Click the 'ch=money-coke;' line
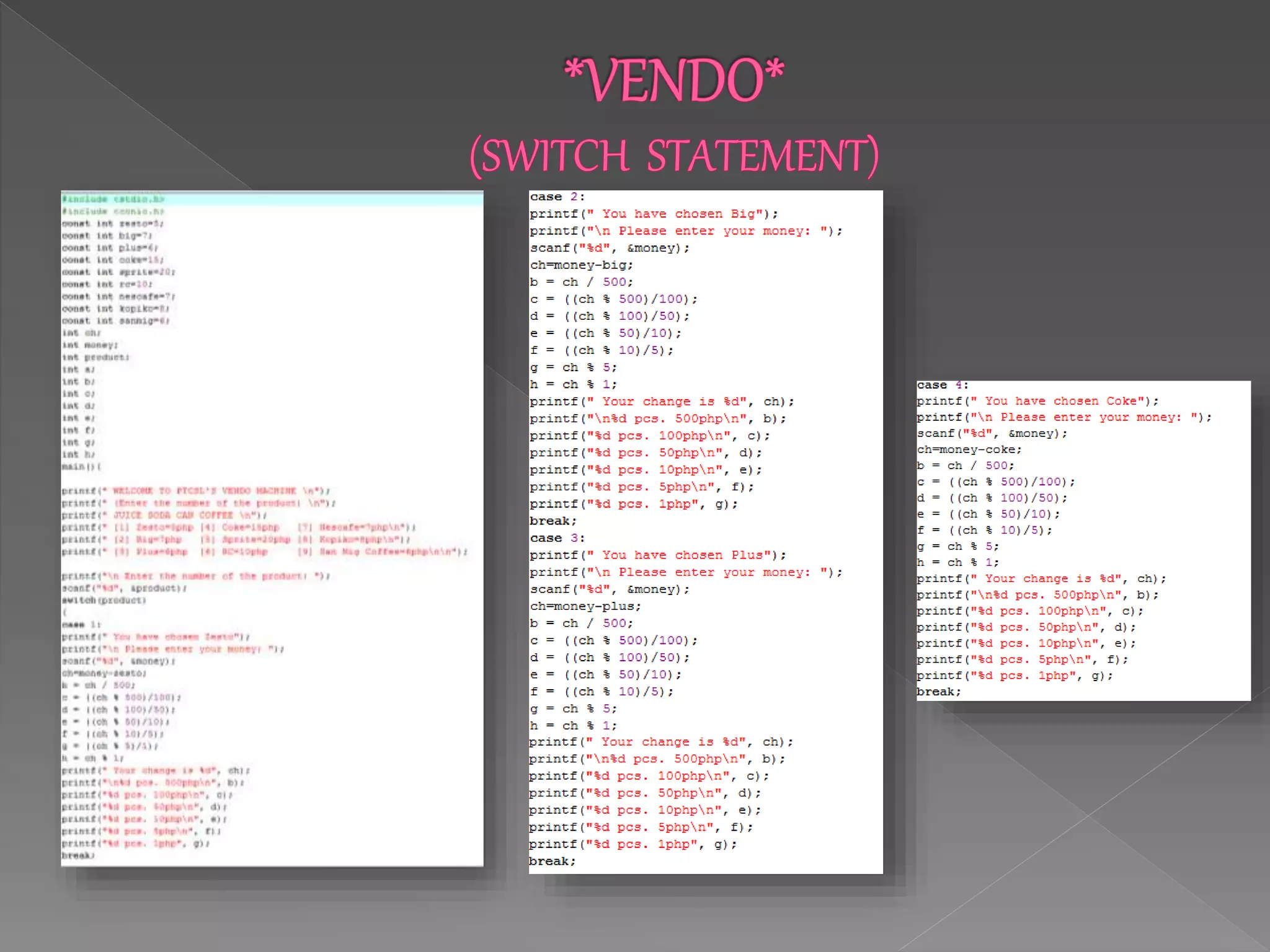This screenshot has height=952, width=1270. tap(969, 449)
